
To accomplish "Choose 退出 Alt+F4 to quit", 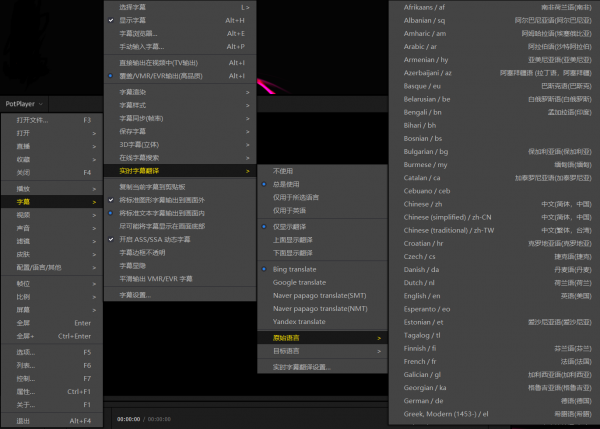I will 52,421.
